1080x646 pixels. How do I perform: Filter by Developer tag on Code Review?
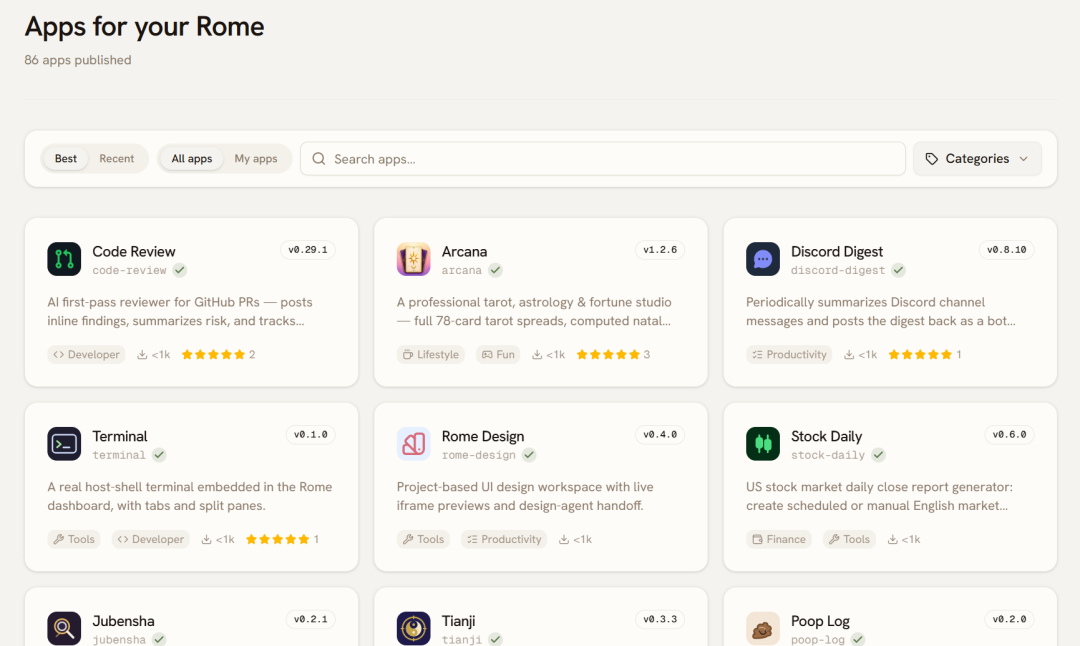(86, 355)
